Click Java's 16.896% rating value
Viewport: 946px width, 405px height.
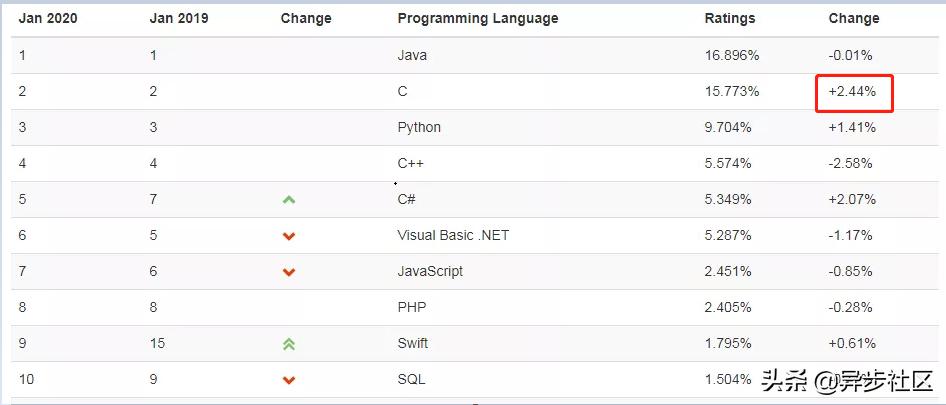pos(732,55)
